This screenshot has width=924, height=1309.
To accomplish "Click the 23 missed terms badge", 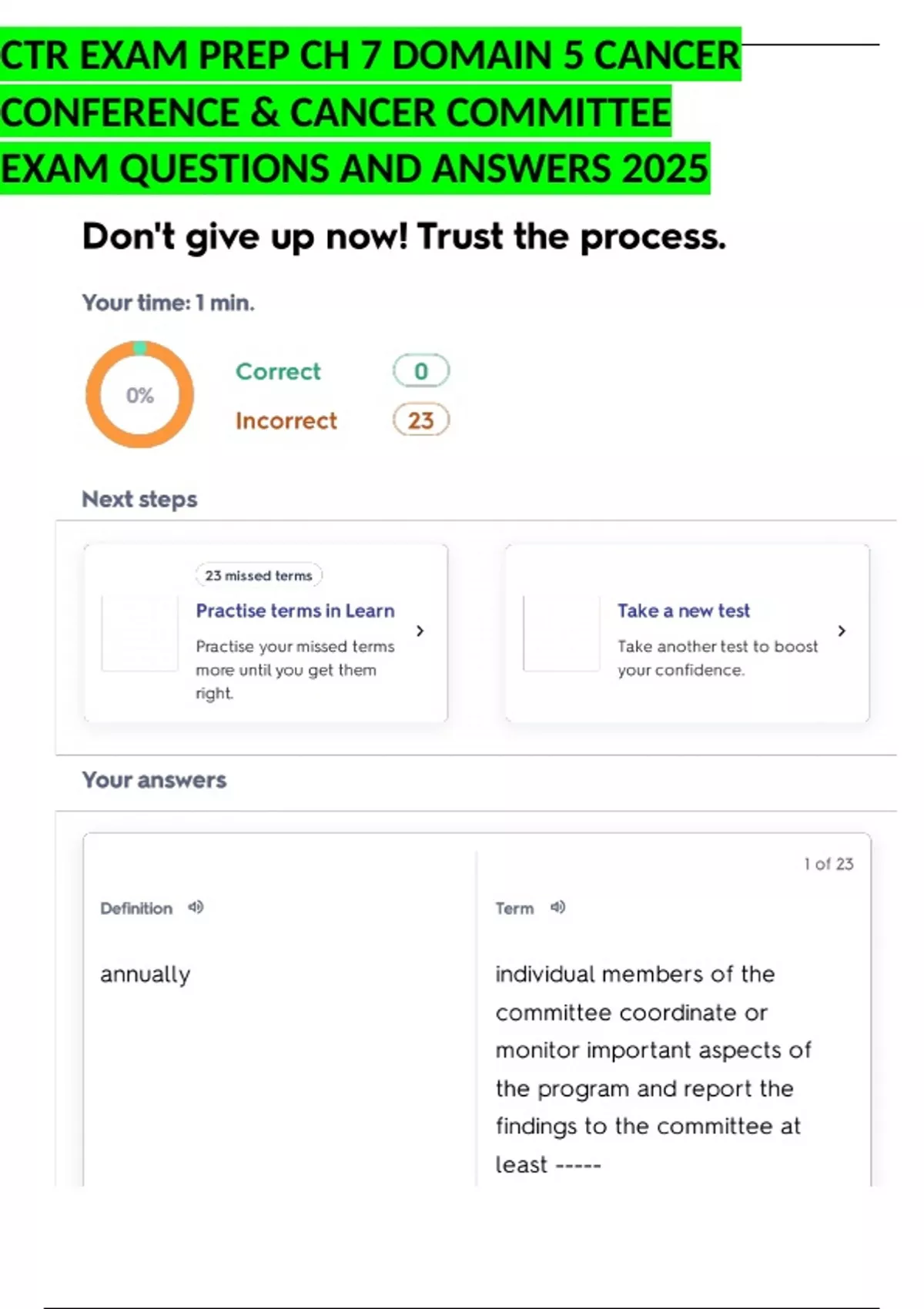I will click(259, 575).
